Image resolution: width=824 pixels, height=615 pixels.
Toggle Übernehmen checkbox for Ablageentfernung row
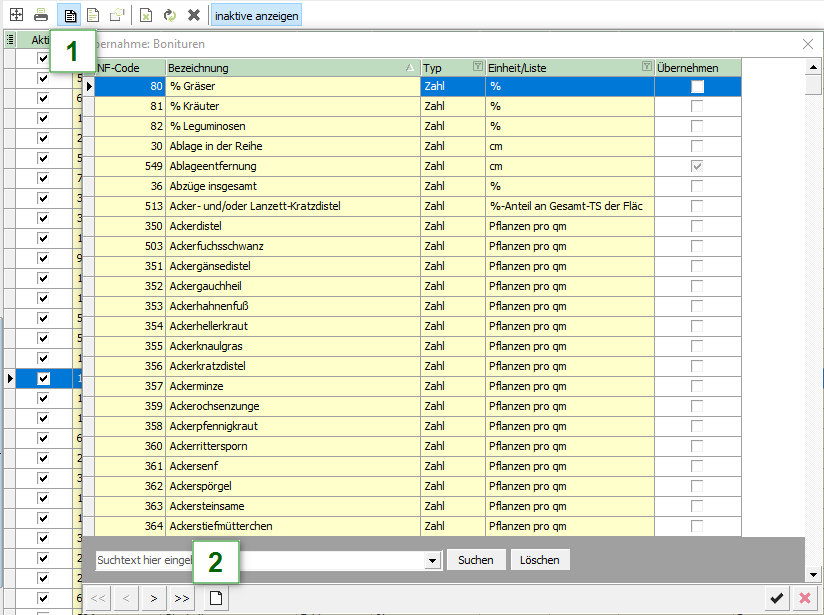[697, 166]
